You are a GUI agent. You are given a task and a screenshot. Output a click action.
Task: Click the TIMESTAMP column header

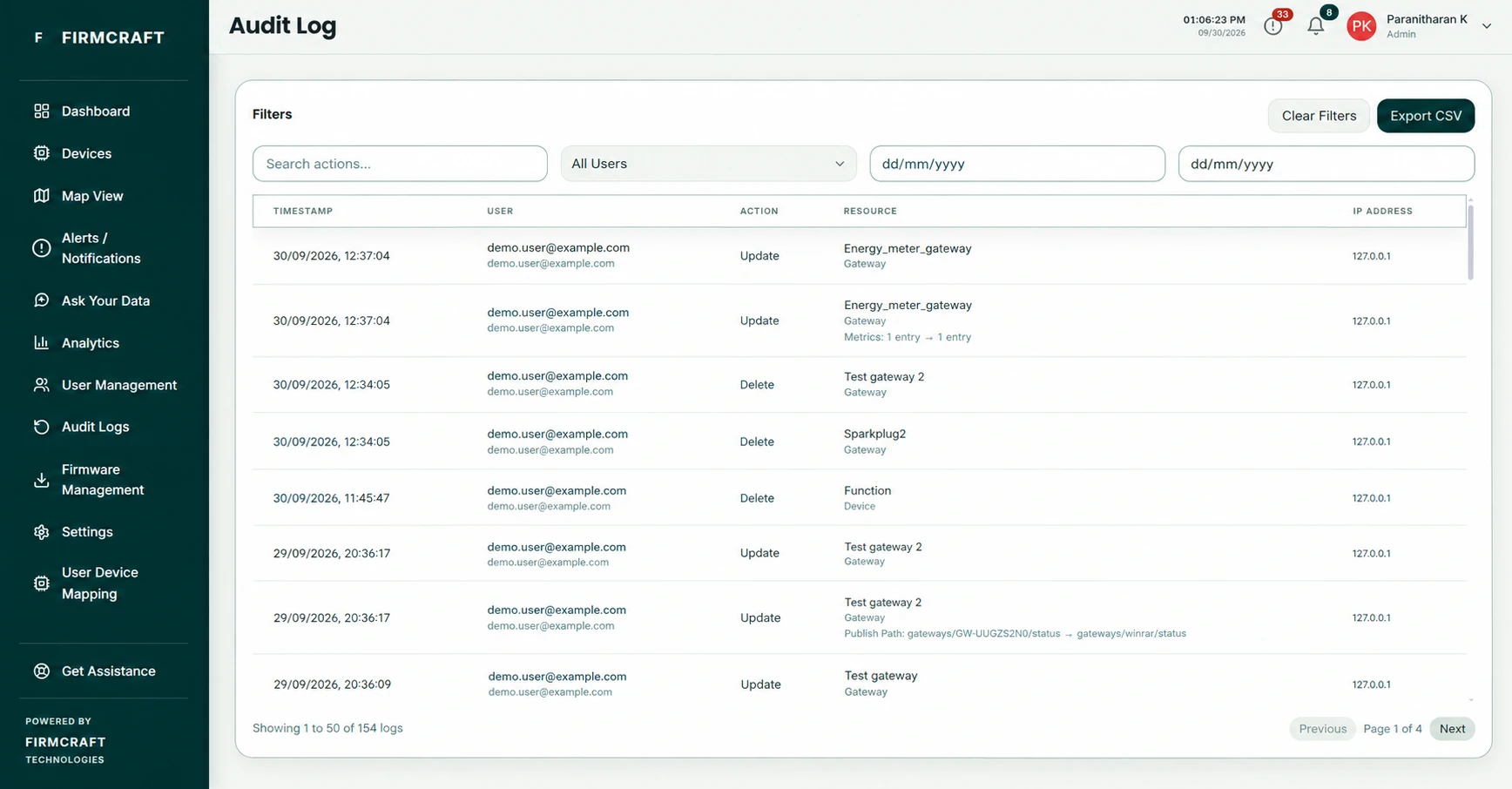[x=303, y=212]
